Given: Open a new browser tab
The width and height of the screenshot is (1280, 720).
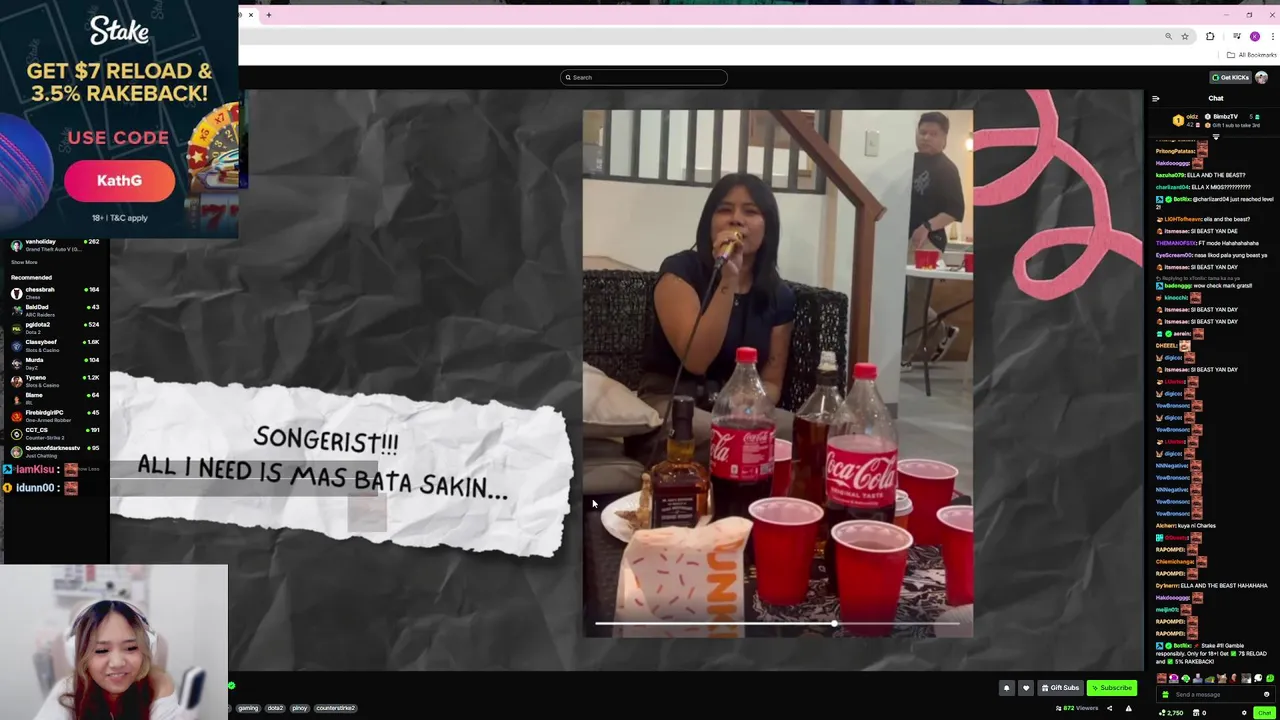Looking at the screenshot, I should point(268,15).
